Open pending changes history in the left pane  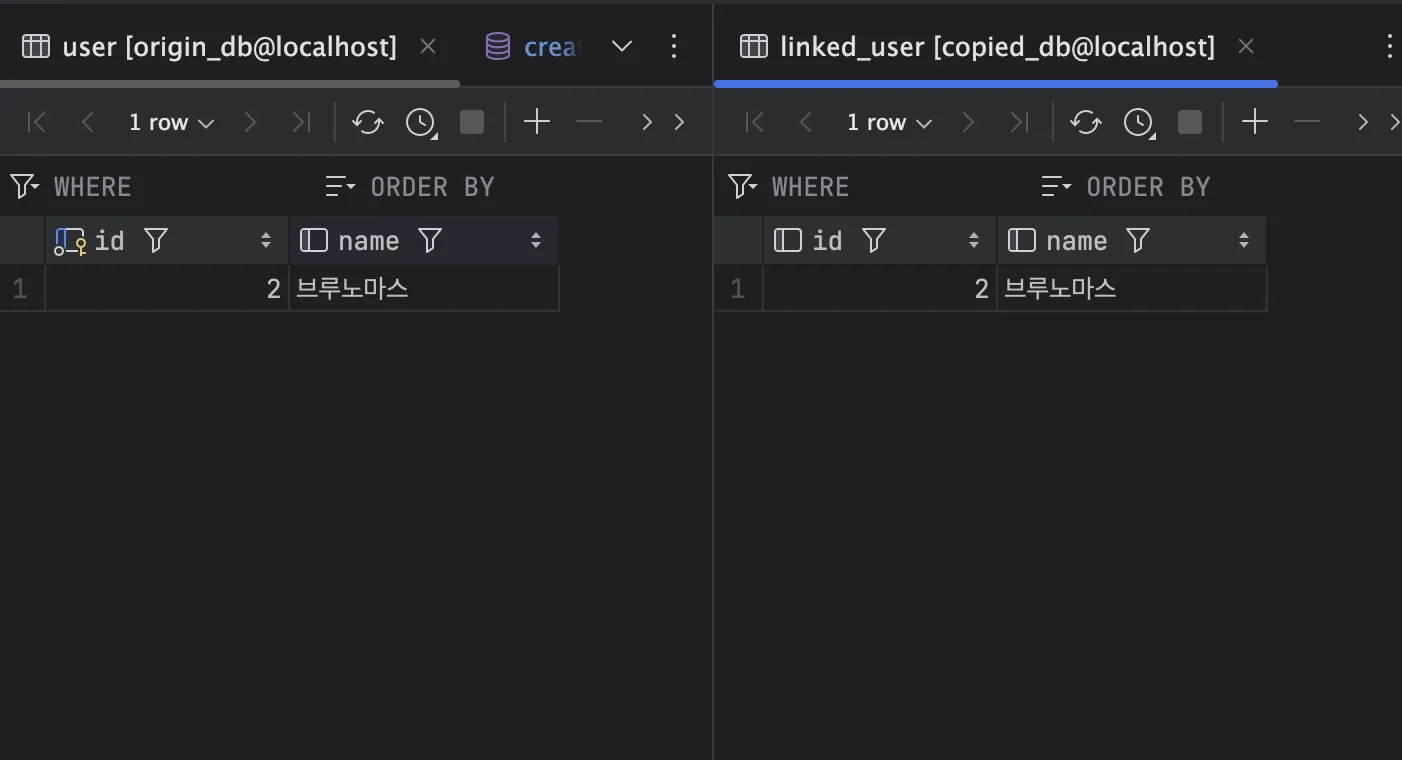421,122
